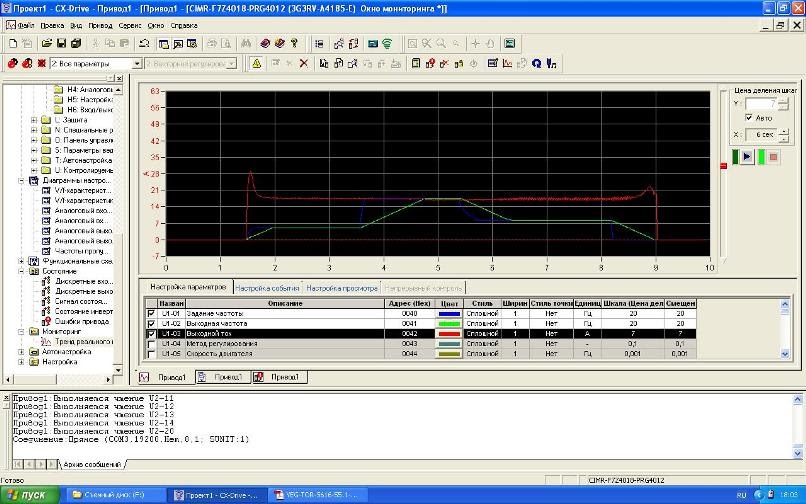The height and width of the screenshot is (504, 806).
Task: Click the Пуск start button
Action: click(28, 495)
